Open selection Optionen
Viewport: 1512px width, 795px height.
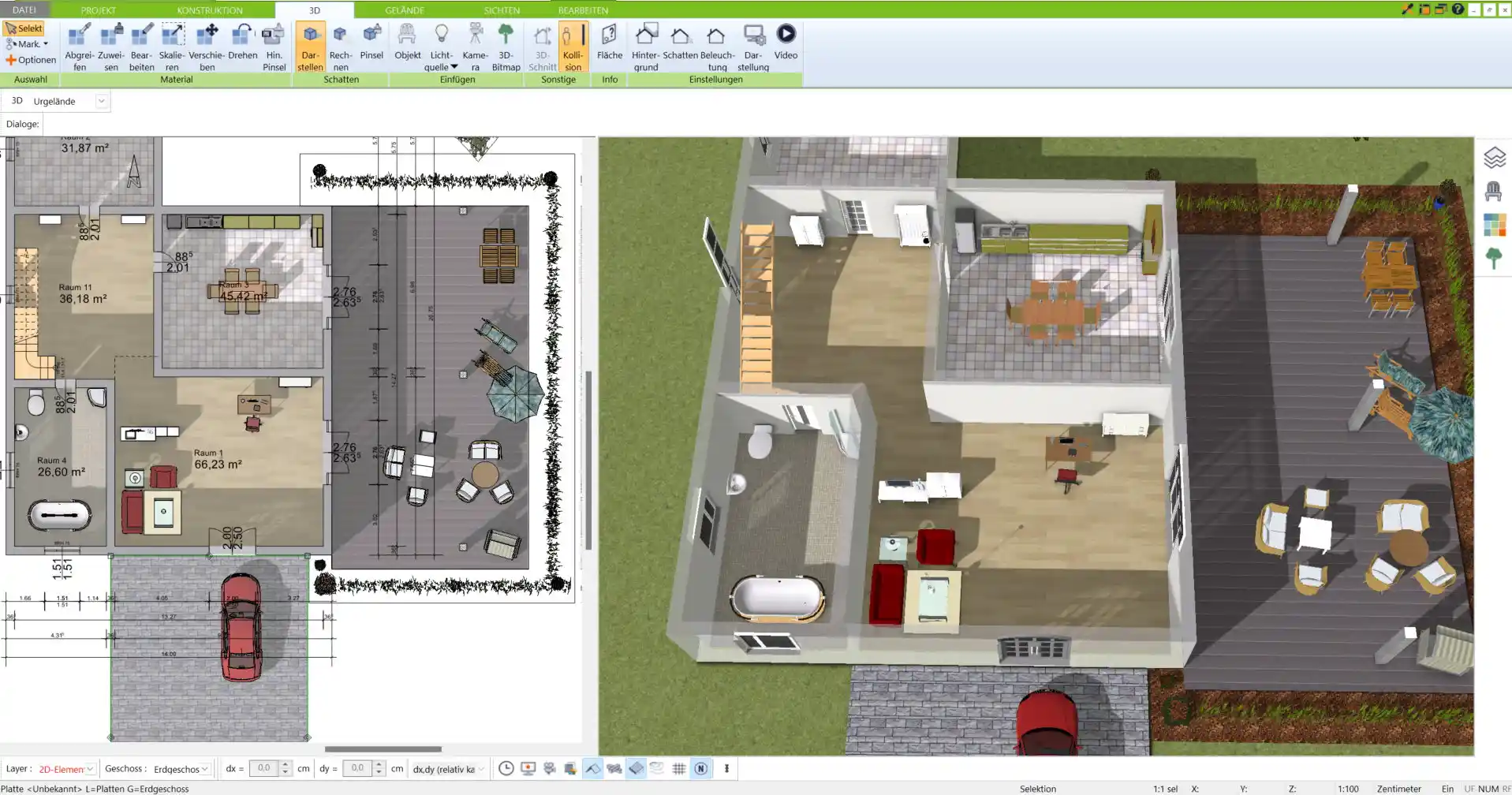(x=31, y=60)
